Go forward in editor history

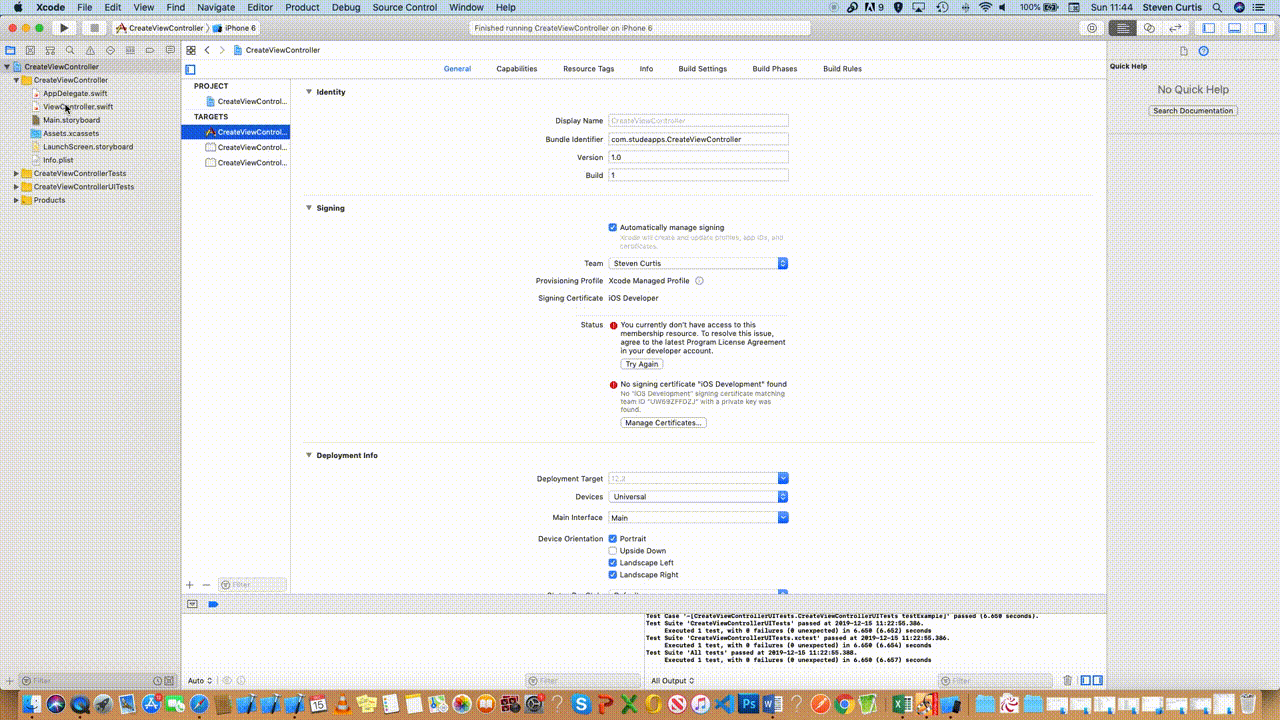[x=222, y=50]
